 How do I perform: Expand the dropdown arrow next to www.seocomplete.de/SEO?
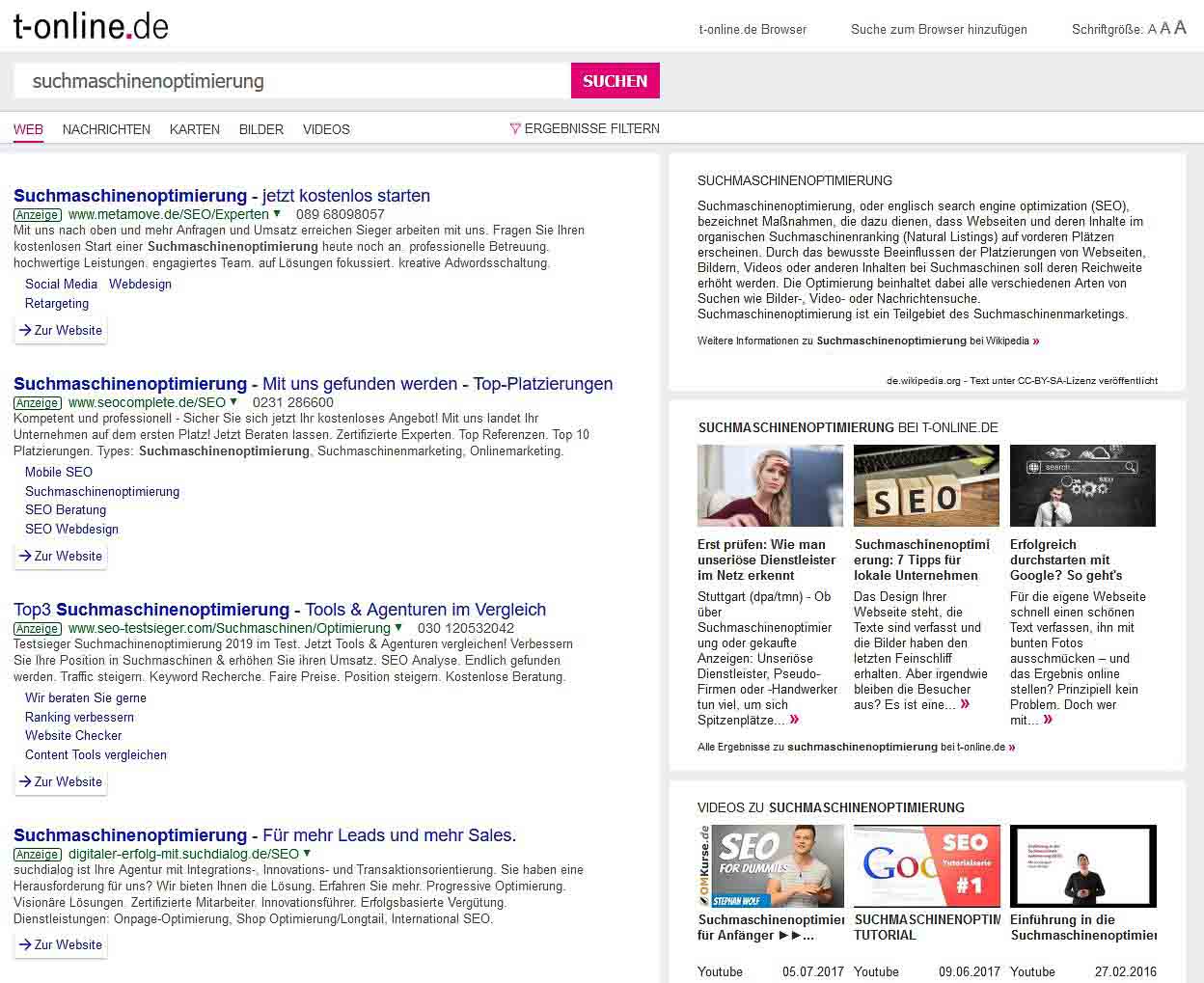pos(233,402)
